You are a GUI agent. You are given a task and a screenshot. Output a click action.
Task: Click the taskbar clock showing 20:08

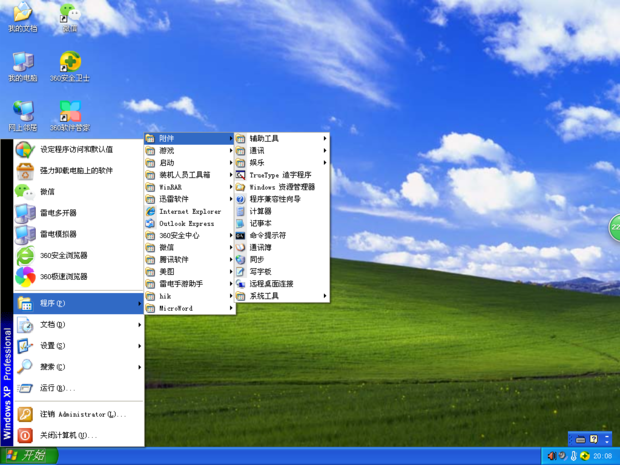(x=603, y=456)
